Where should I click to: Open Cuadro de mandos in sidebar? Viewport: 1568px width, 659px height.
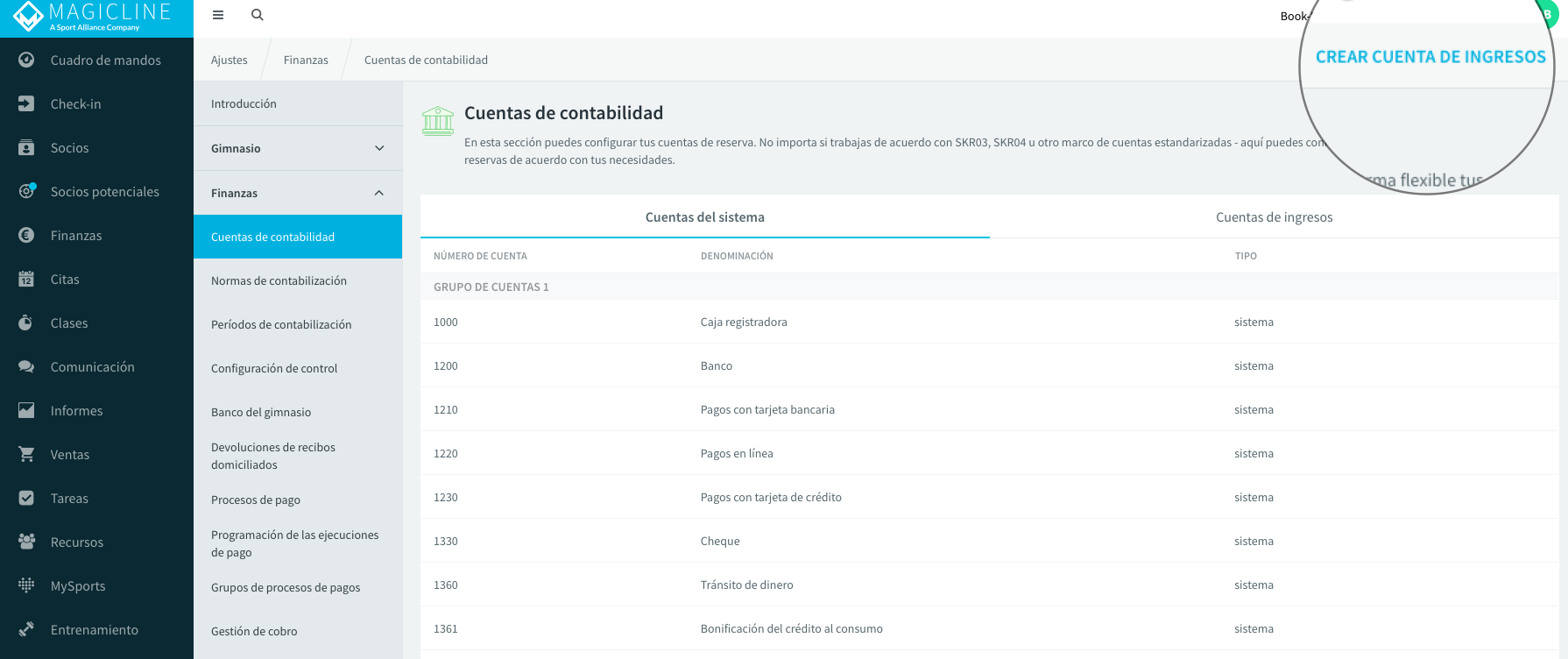[96, 60]
